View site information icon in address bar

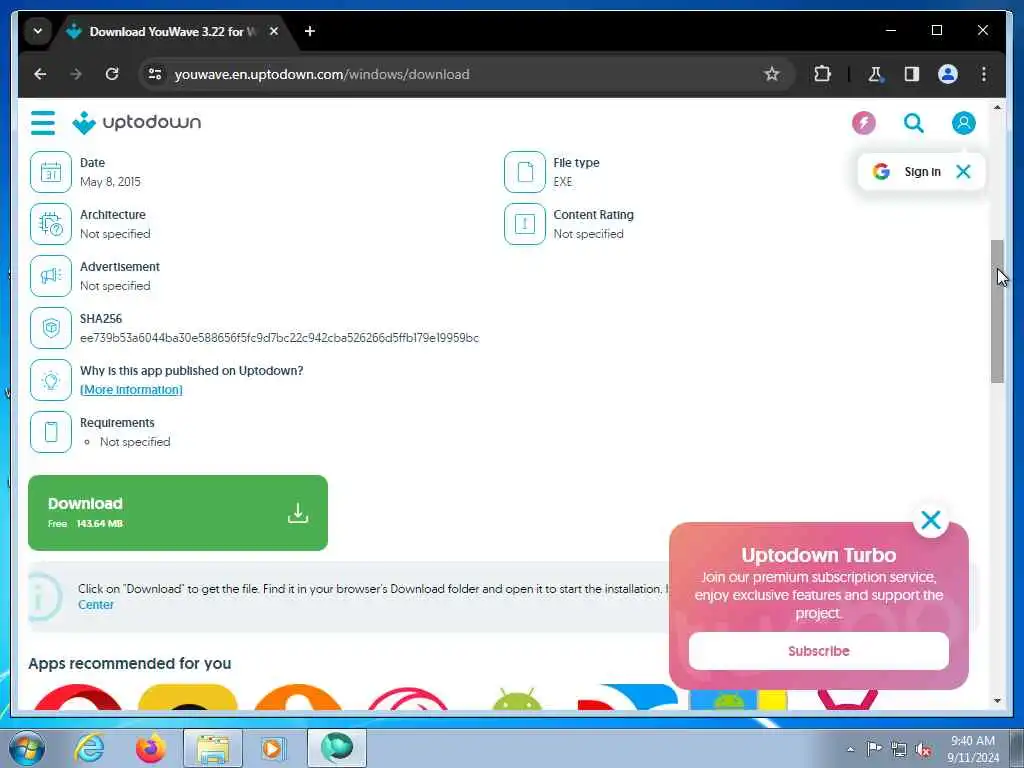coord(155,74)
